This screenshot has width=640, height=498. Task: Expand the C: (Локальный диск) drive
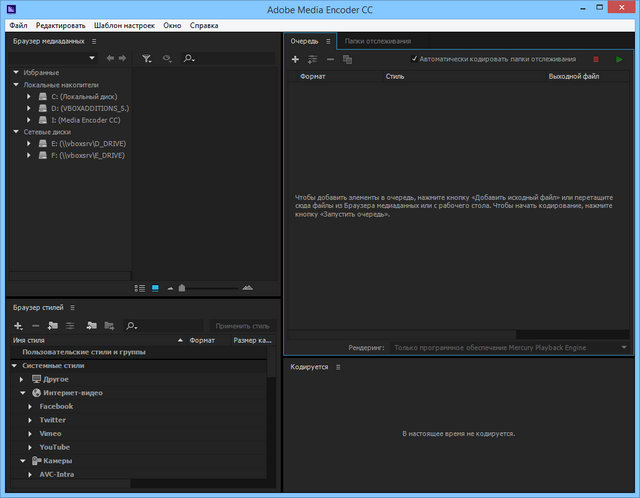point(29,97)
